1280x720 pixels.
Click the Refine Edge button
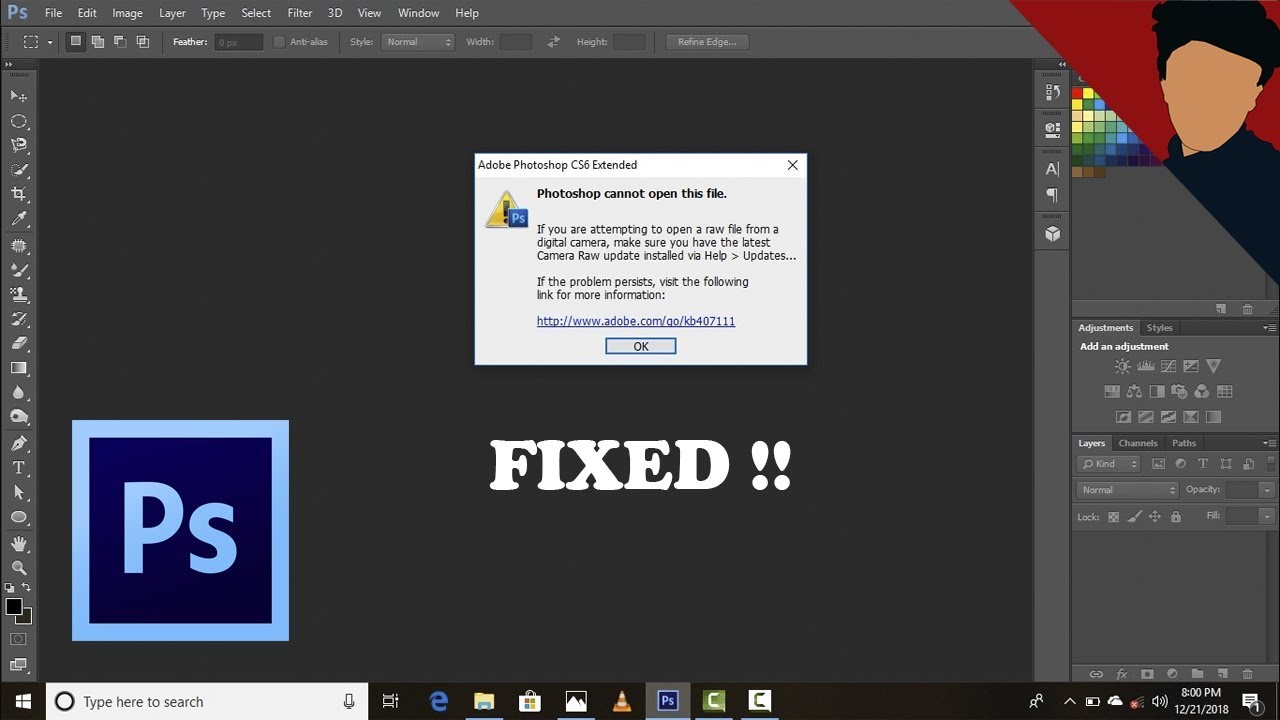click(707, 42)
